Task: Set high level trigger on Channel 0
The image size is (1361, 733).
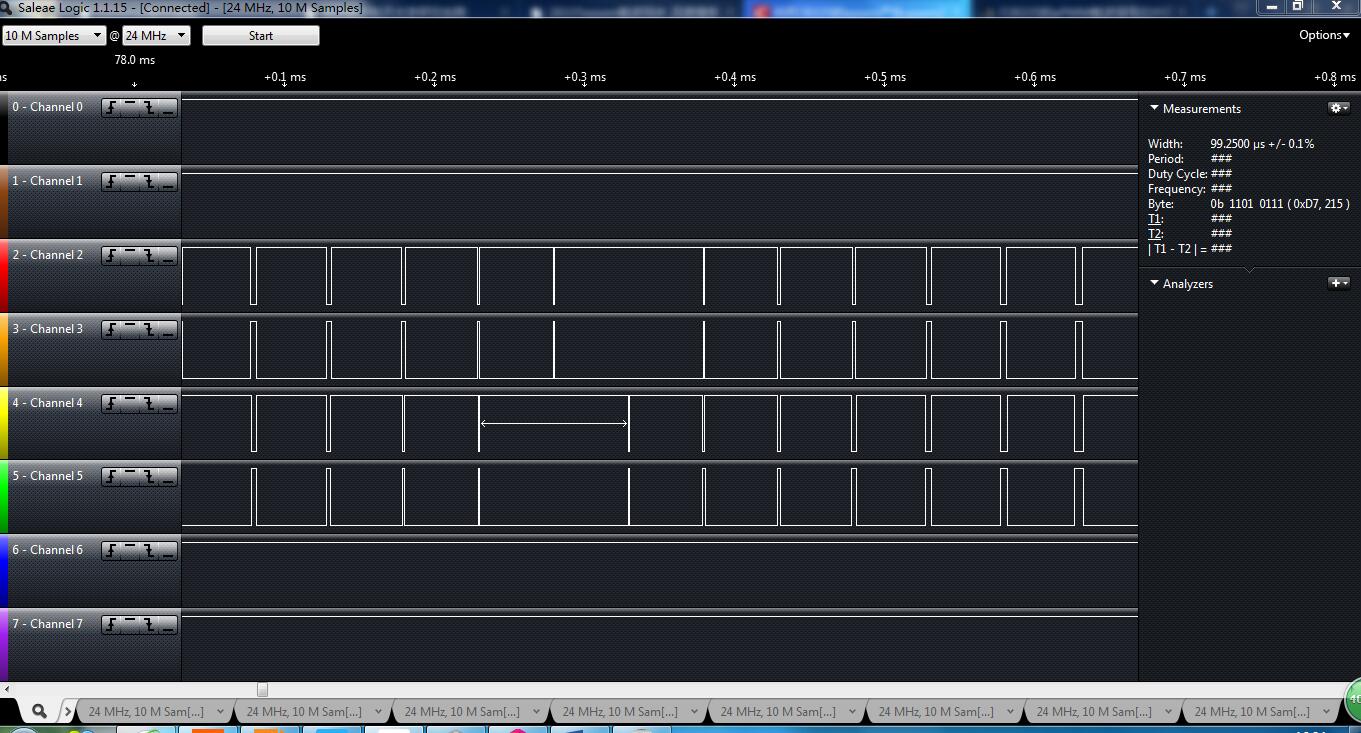Action: tap(129, 108)
